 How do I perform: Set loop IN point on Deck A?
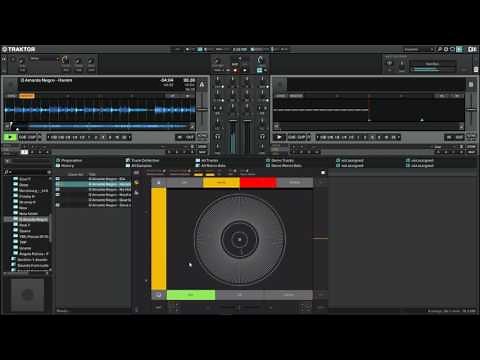[180, 137]
